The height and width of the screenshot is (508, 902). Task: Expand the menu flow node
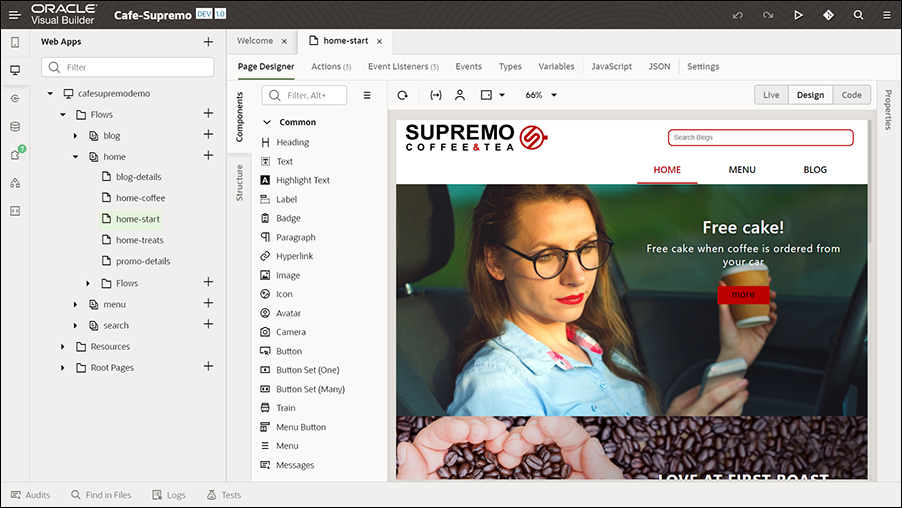(x=75, y=304)
